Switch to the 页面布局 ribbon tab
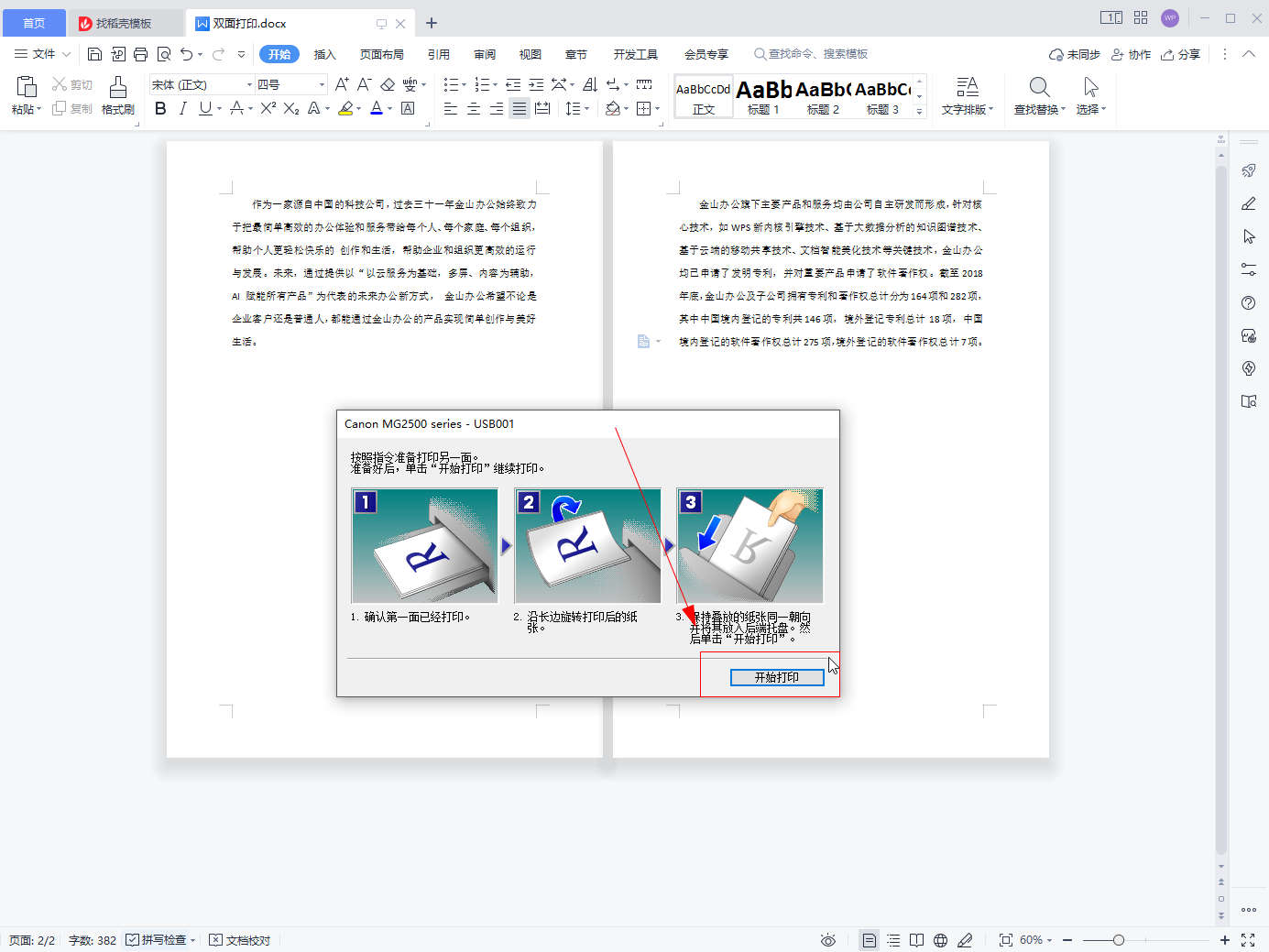Screen dimensions: 1269x952 click(382, 54)
